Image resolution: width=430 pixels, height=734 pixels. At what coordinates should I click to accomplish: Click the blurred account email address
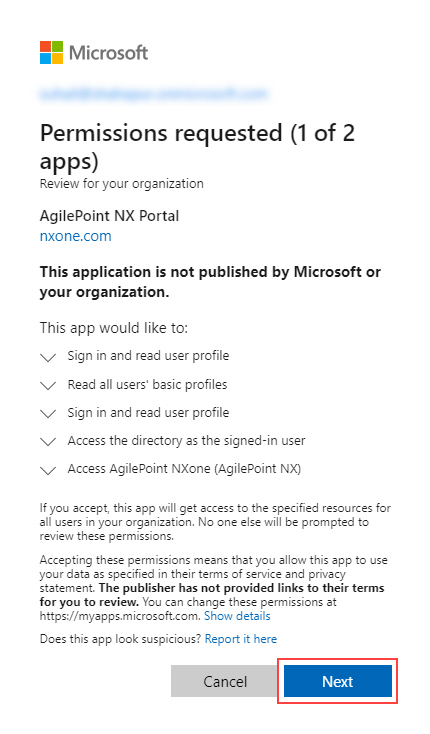click(154, 94)
